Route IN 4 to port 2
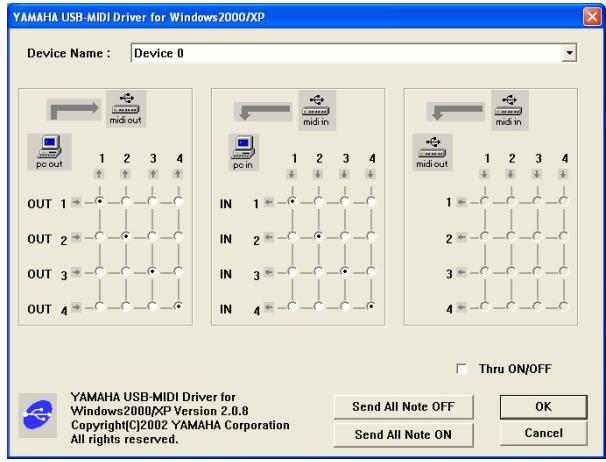The height and width of the screenshot is (462, 606). (318, 307)
